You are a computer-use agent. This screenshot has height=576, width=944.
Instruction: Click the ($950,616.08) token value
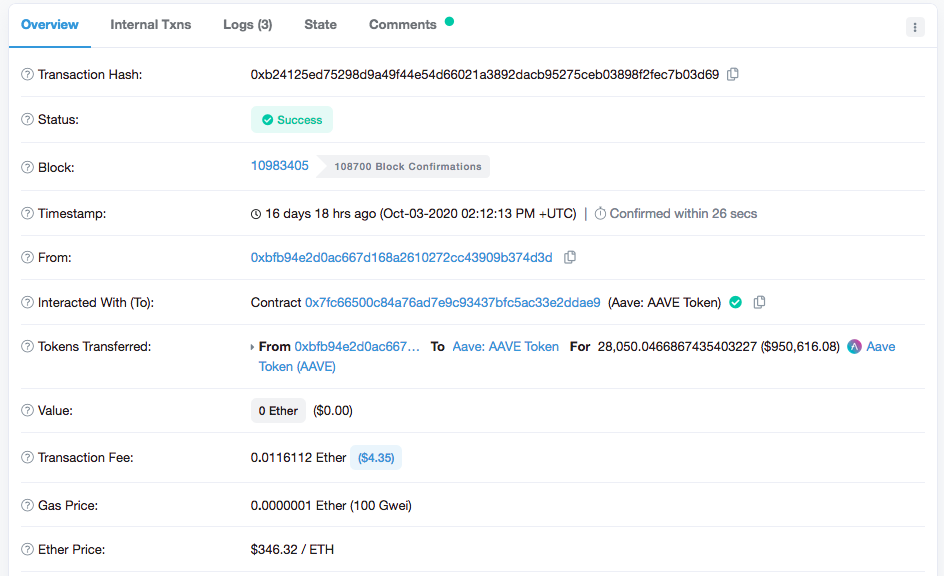click(x=800, y=347)
